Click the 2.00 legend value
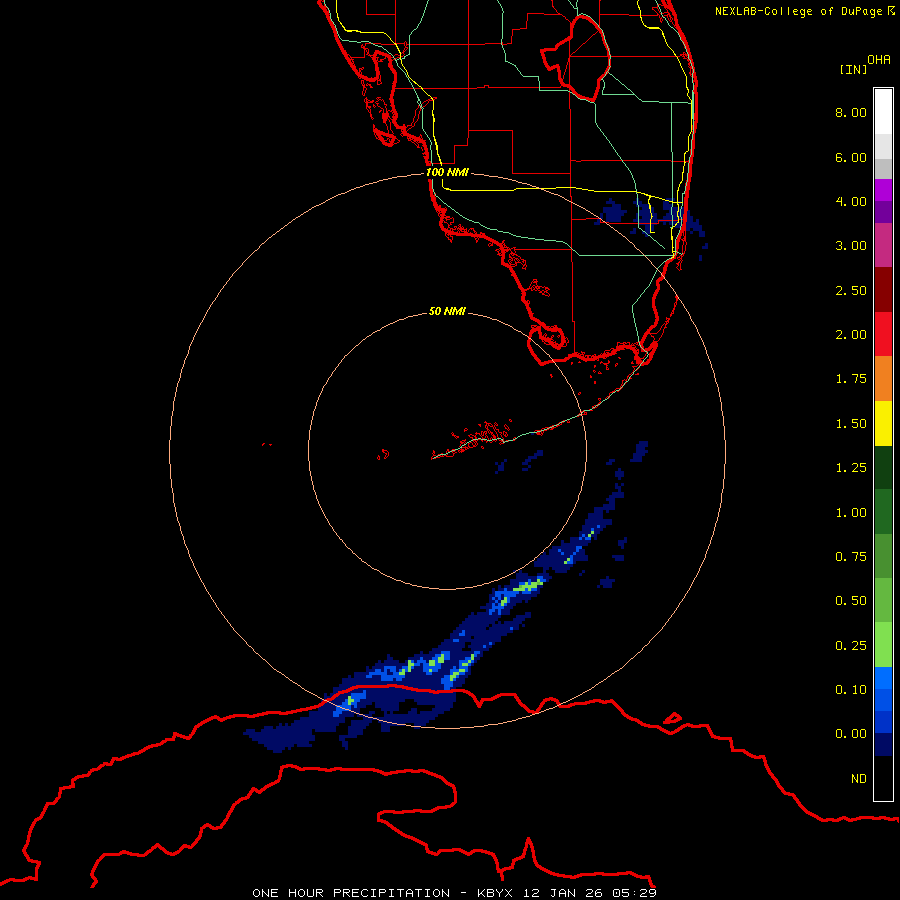The height and width of the screenshot is (900, 900). tap(851, 335)
